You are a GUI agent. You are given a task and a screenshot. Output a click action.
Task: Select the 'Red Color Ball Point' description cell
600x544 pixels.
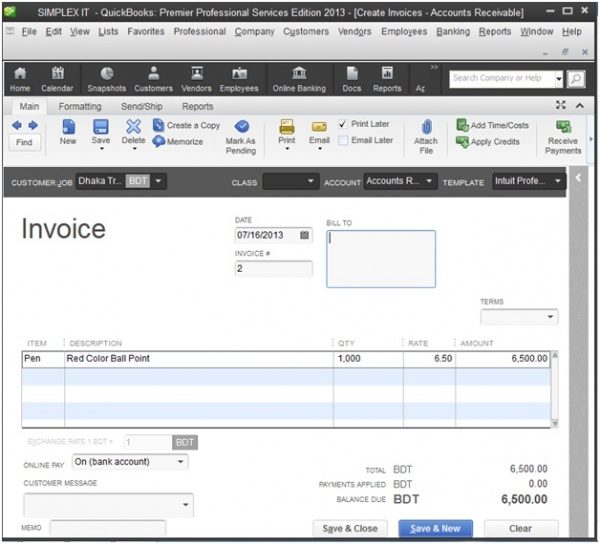click(199, 359)
